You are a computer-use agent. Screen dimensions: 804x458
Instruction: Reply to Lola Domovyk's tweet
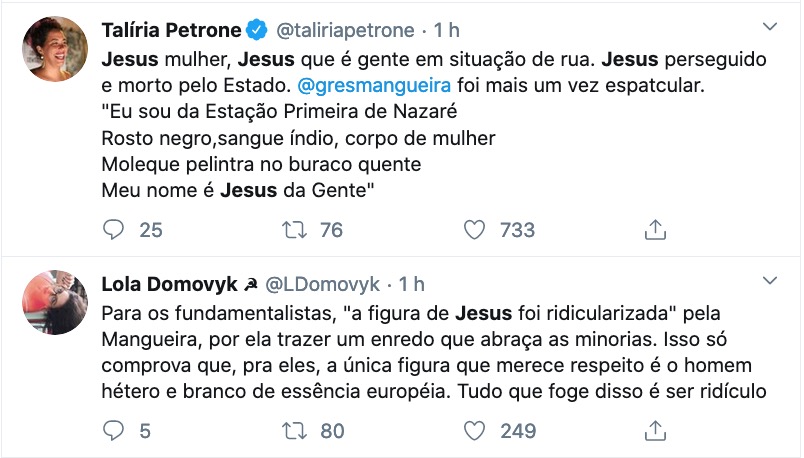pos(115,431)
